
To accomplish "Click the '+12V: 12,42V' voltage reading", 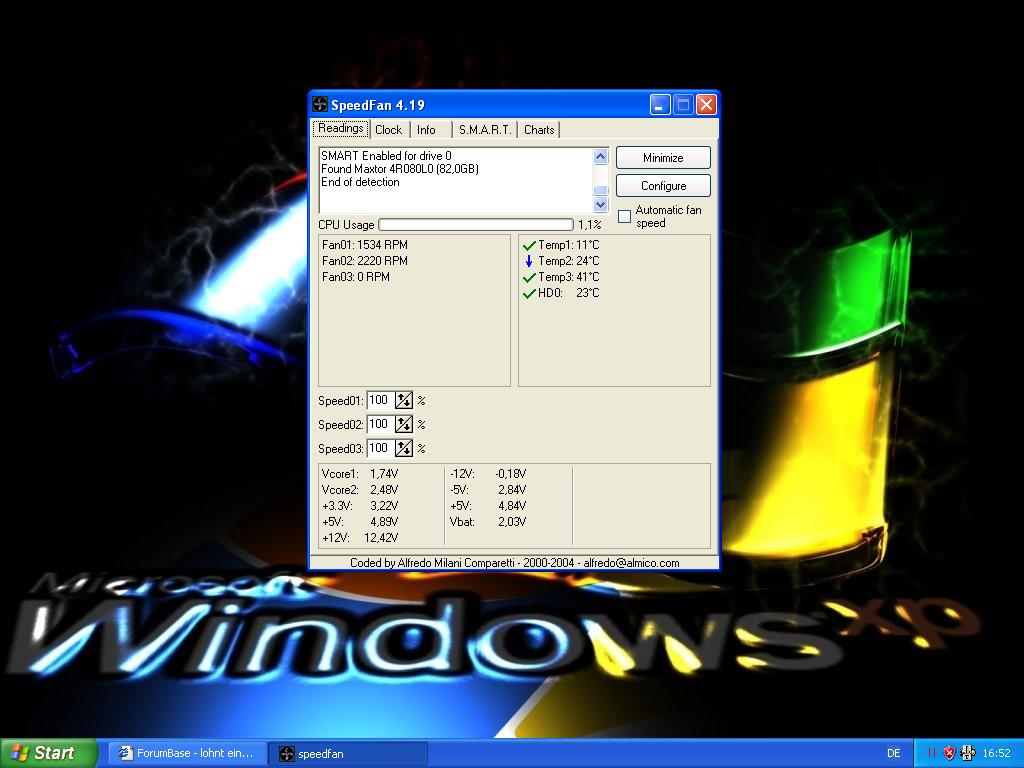I will pos(360,538).
